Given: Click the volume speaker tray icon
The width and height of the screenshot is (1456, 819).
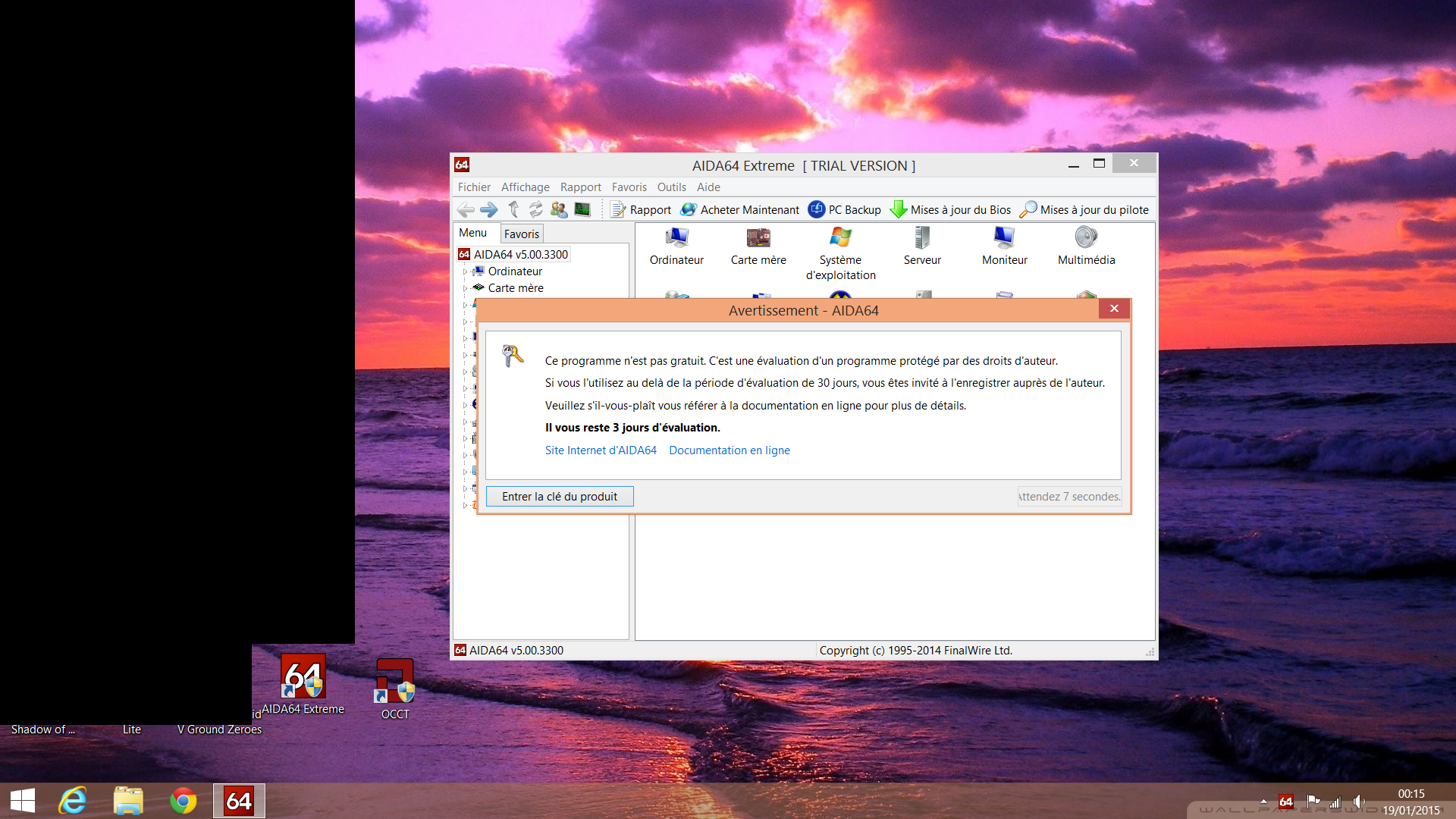Looking at the screenshot, I should pos(1359,801).
